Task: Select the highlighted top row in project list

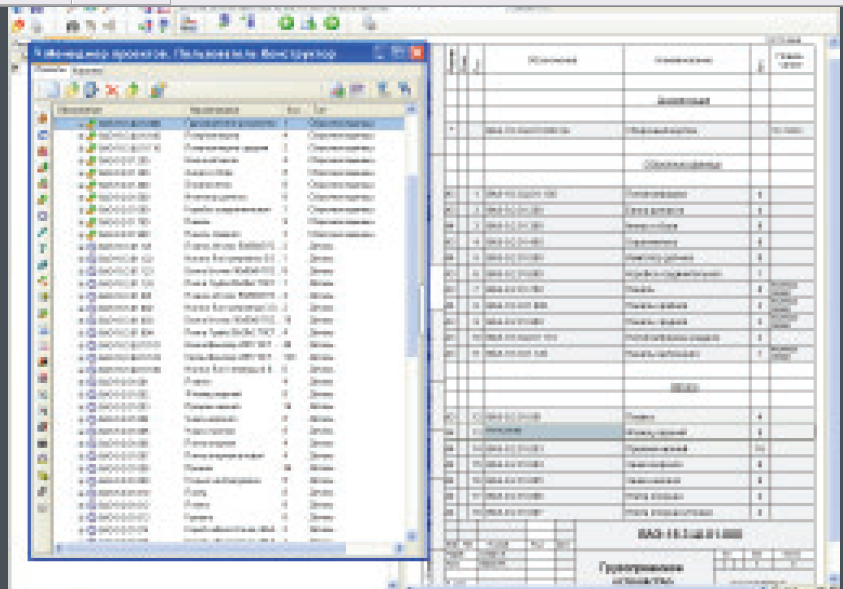Action: pos(230,124)
